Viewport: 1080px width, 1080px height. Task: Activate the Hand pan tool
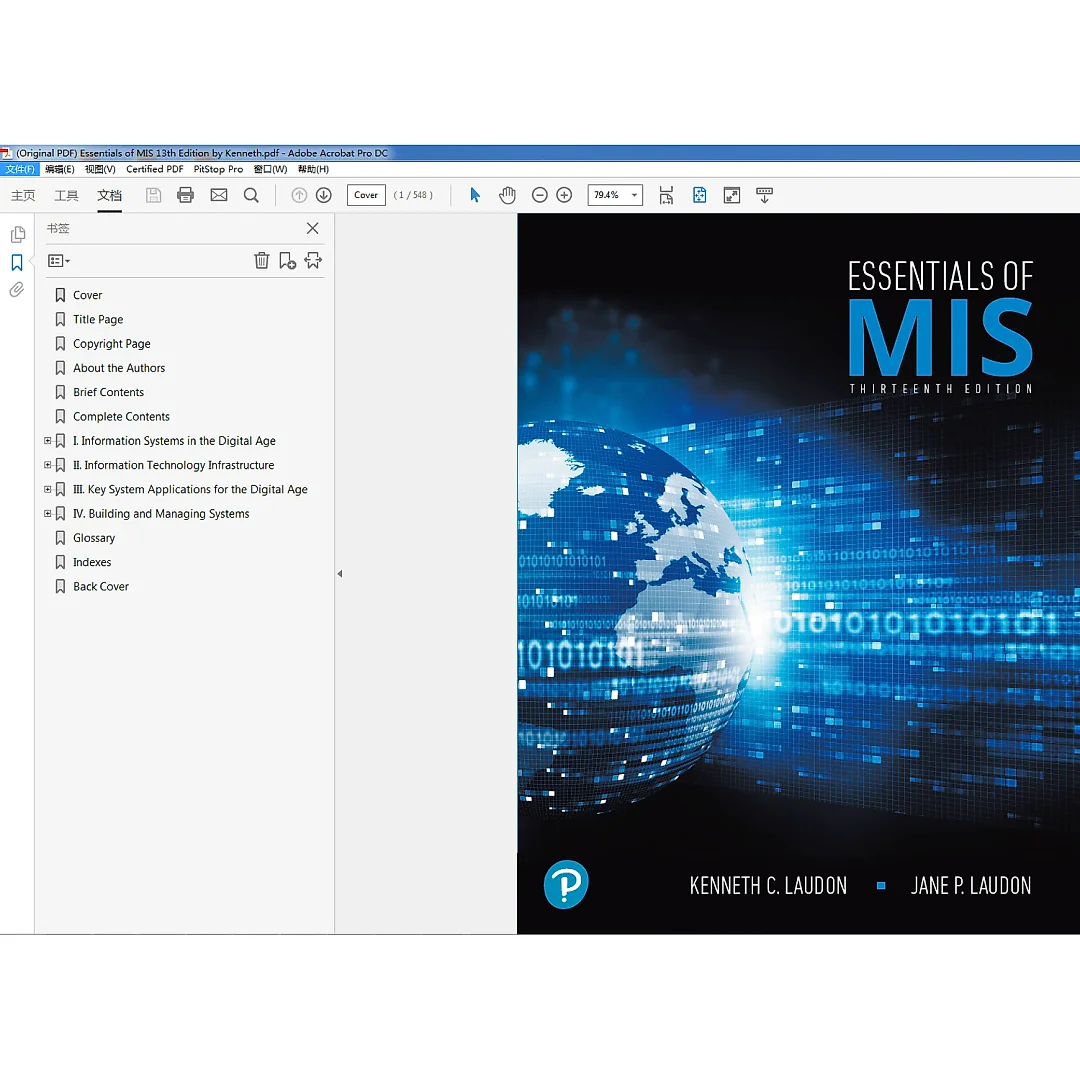point(507,195)
